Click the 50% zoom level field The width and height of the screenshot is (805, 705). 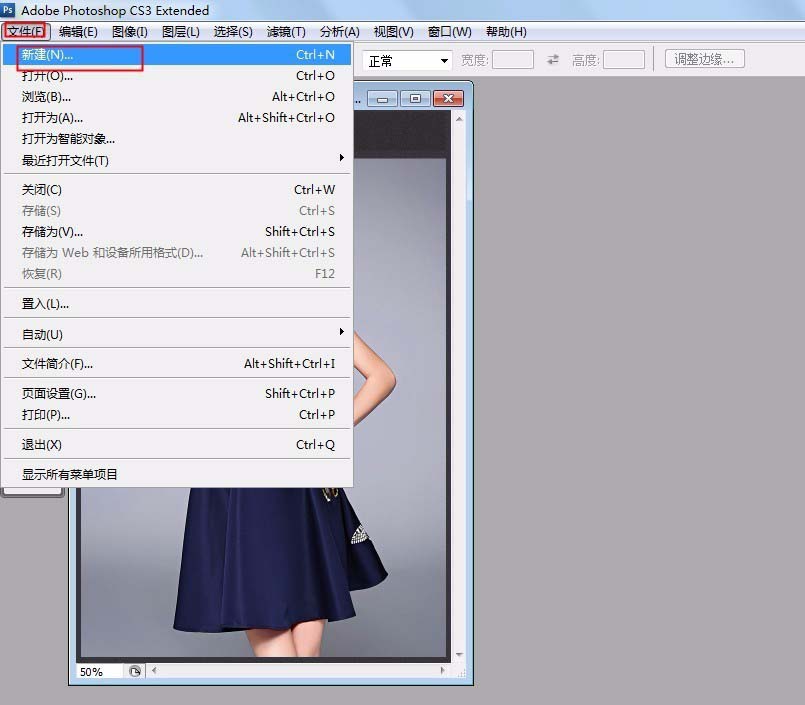click(98, 672)
